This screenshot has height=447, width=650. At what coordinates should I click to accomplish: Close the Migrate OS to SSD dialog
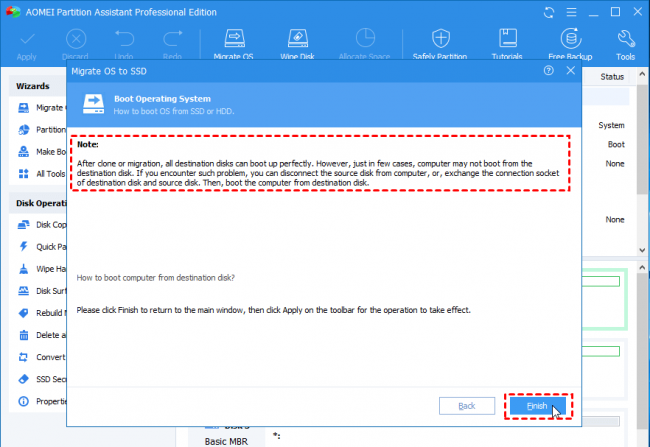click(x=571, y=70)
